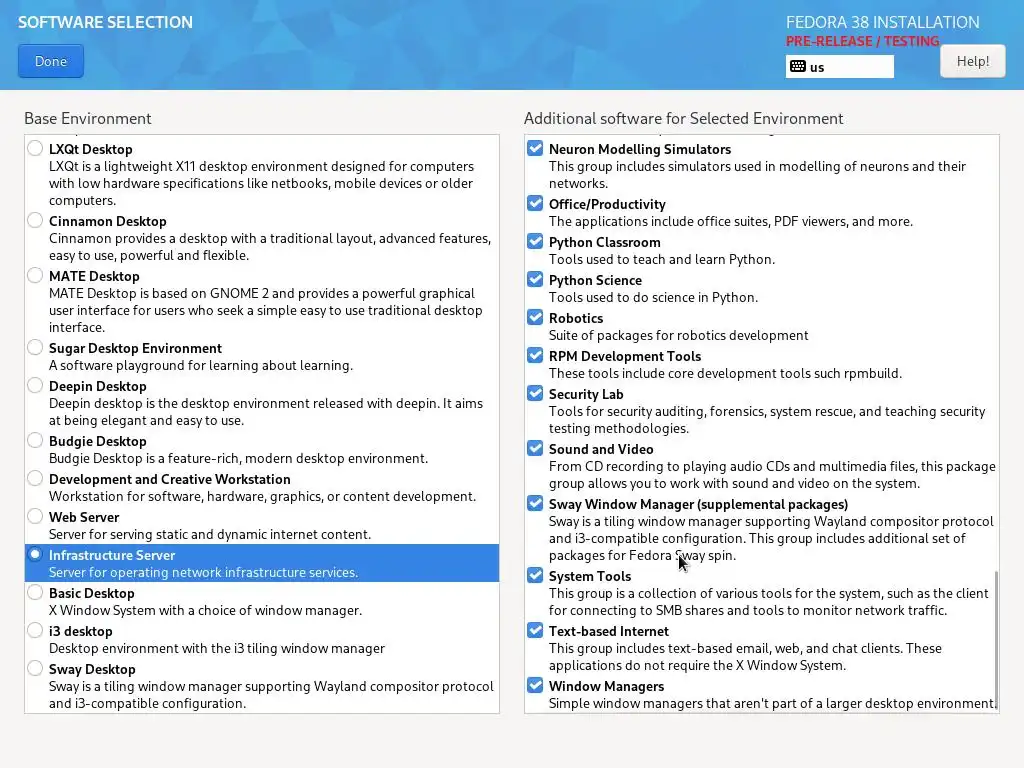Uncheck Window Managers checkbox

[535, 684]
